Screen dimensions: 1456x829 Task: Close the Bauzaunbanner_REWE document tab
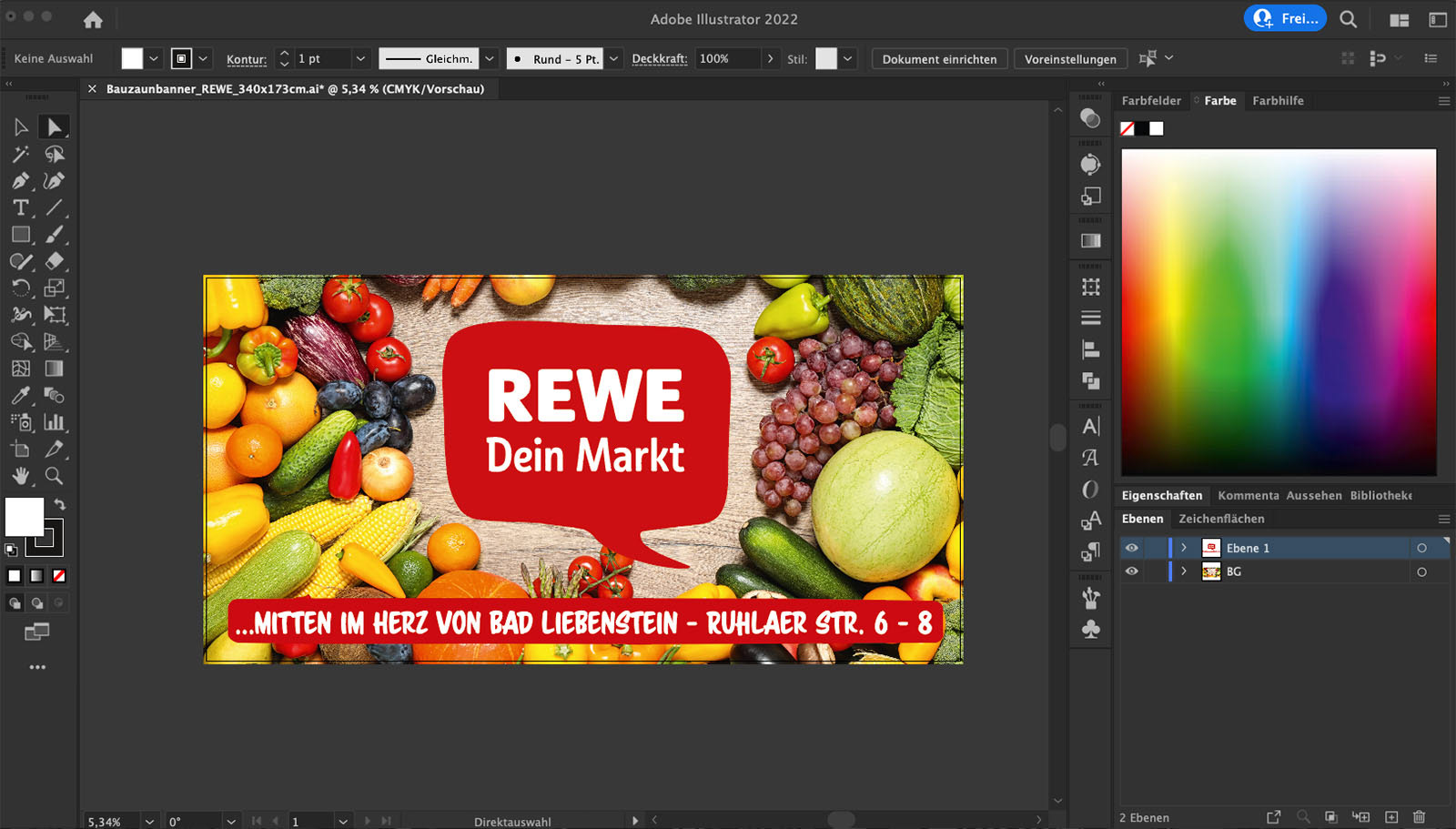click(x=92, y=89)
